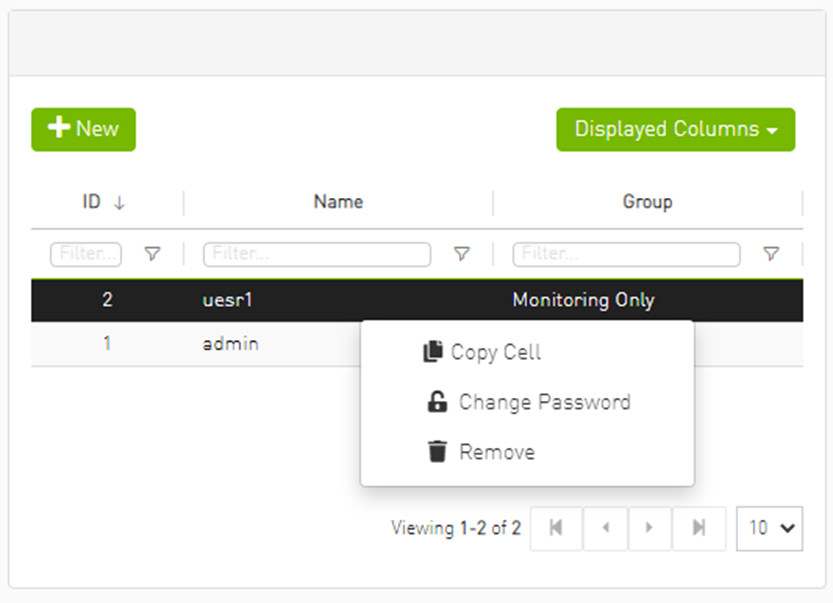Viewport: 833px width, 603px height.
Task: Click the Group column filter funnel icon
Action: tap(771, 254)
